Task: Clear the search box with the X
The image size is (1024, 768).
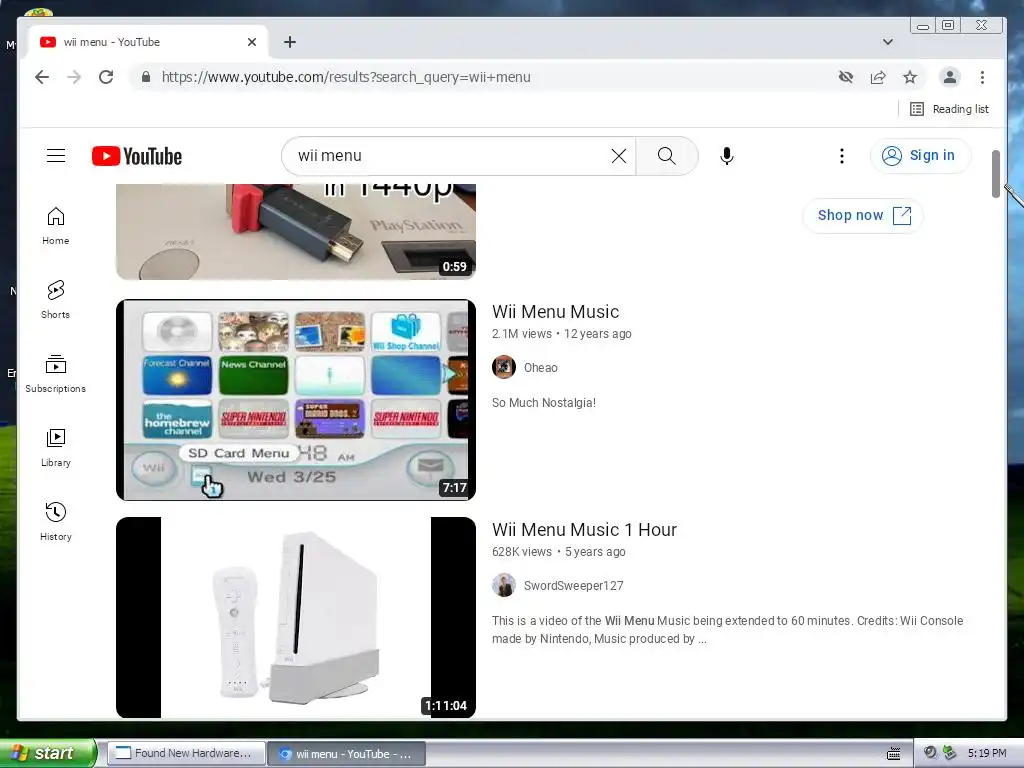Action: point(618,155)
